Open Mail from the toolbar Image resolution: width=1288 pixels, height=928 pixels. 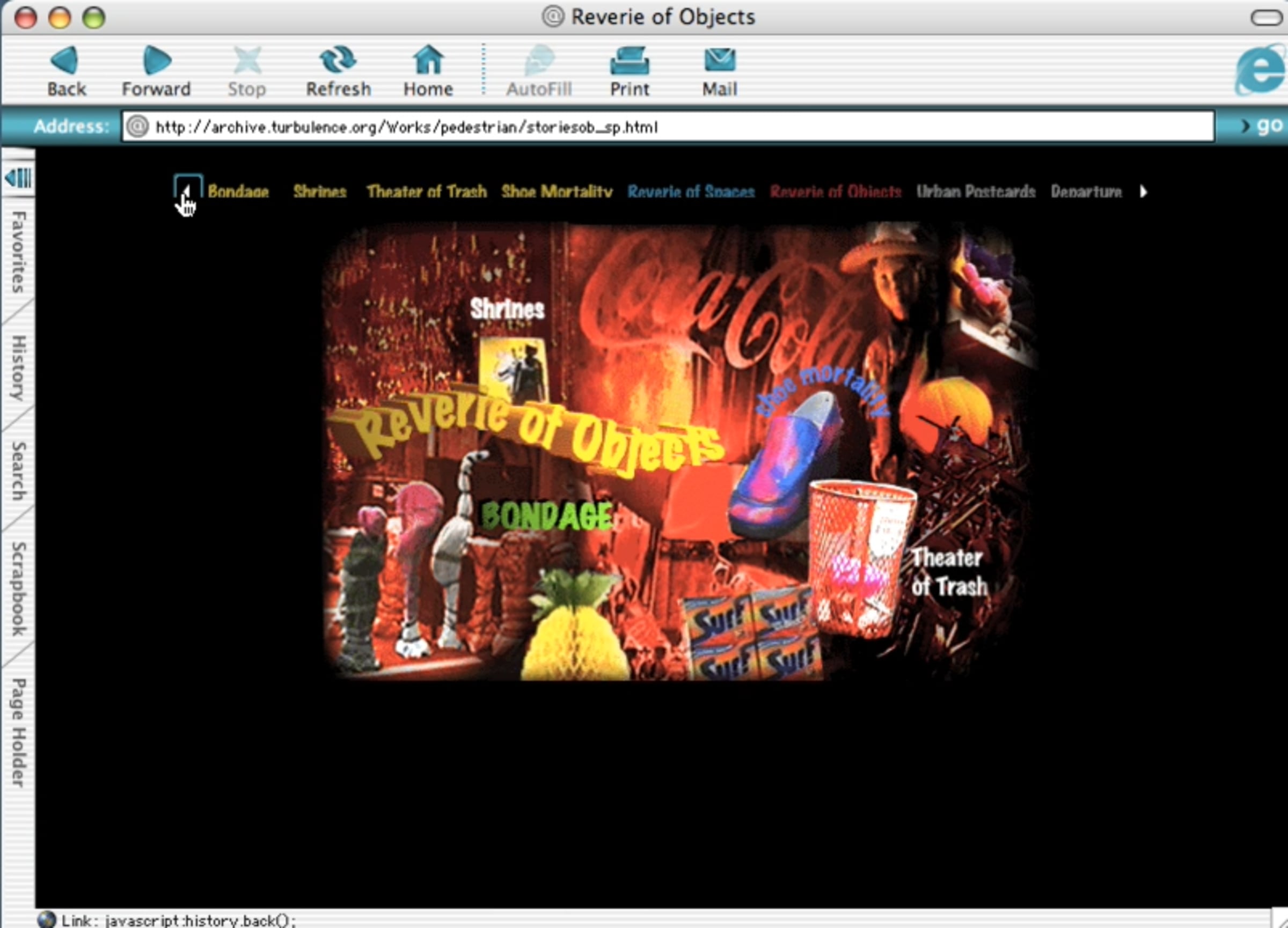[720, 60]
